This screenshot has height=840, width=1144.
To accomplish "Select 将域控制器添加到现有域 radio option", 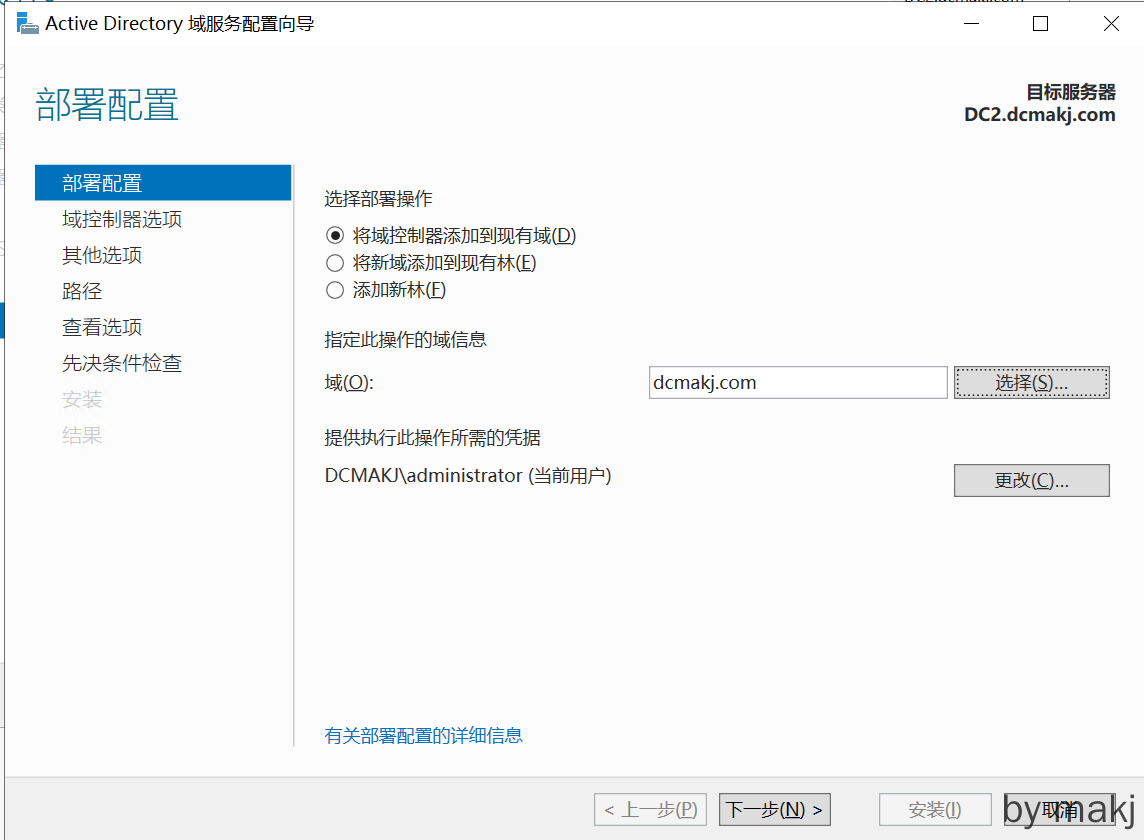I will point(335,236).
